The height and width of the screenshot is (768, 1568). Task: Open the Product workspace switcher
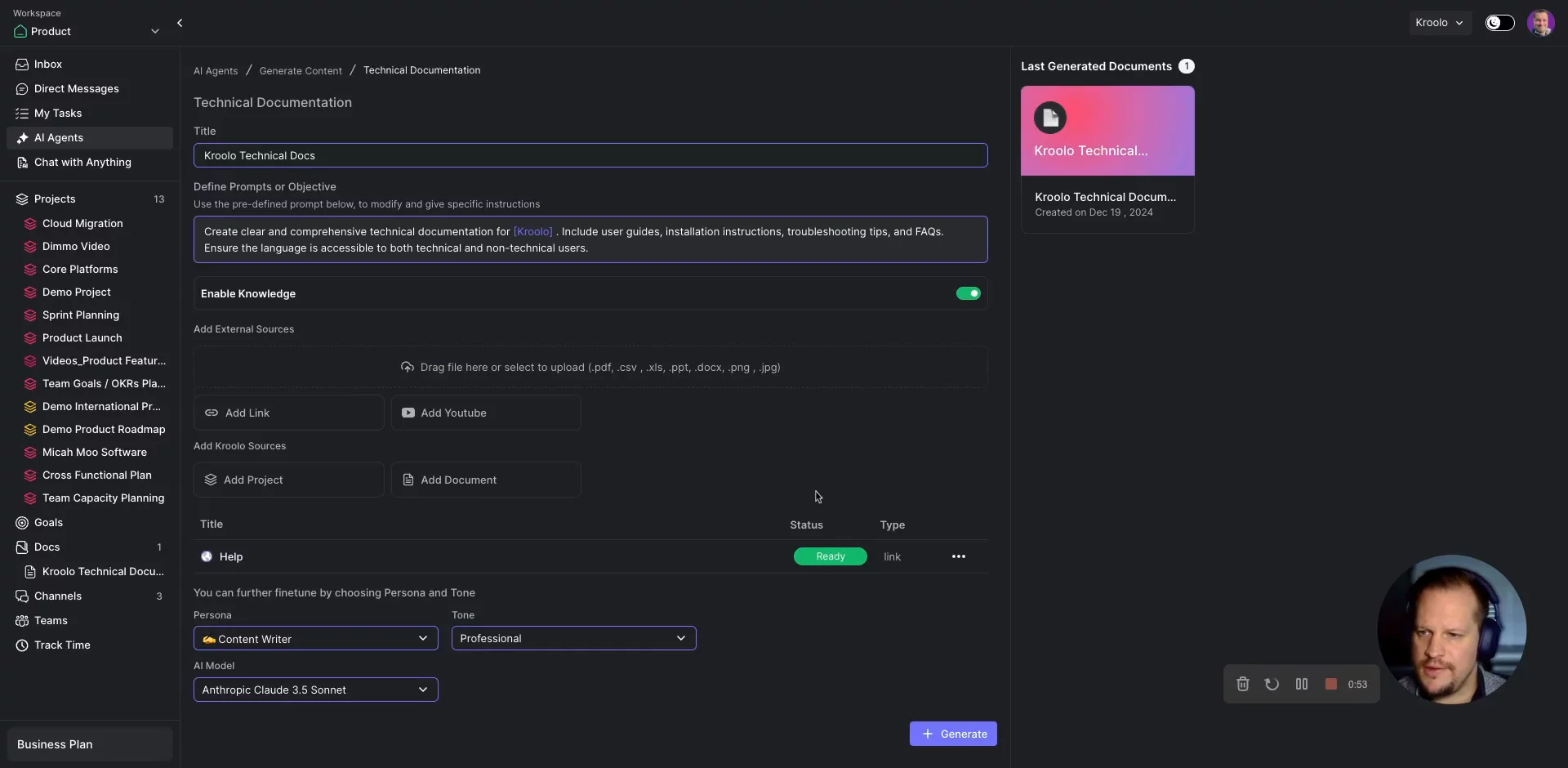tap(86, 31)
